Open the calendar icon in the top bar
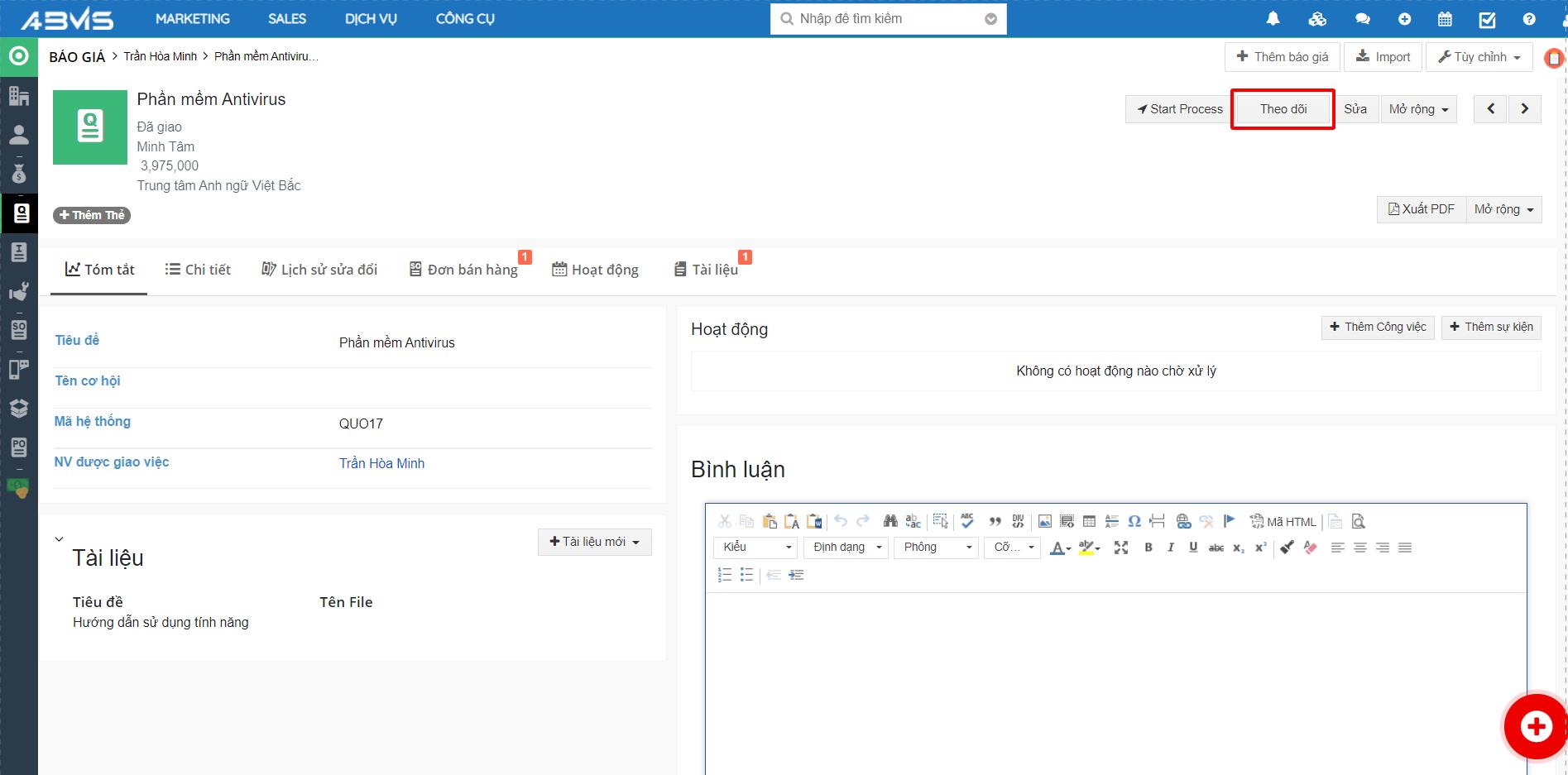The height and width of the screenshot is (775, 1568). (x=1445, y=19)
